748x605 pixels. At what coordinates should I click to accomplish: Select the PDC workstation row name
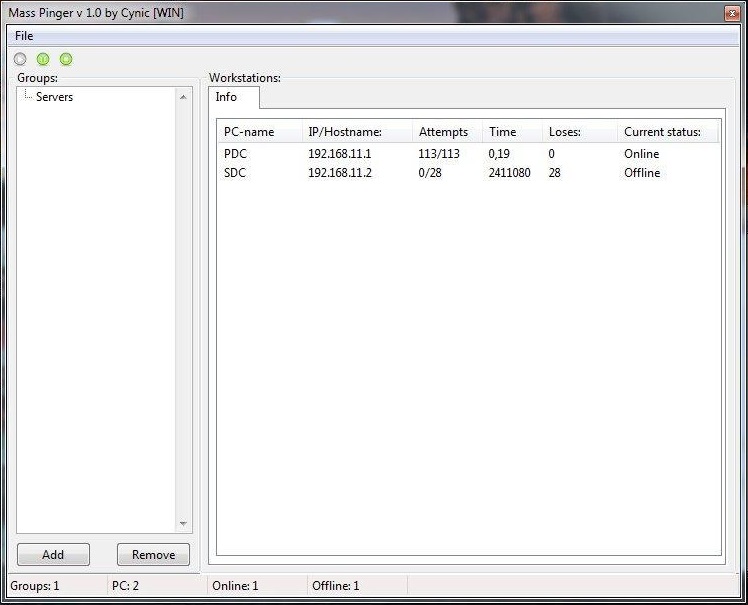(x=235, y=154)
